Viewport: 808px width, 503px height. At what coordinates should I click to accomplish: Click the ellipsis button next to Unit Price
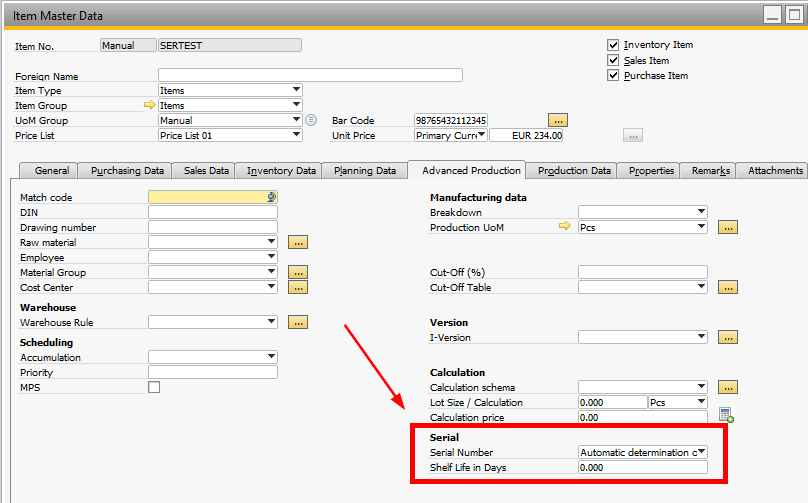[631, 135]
